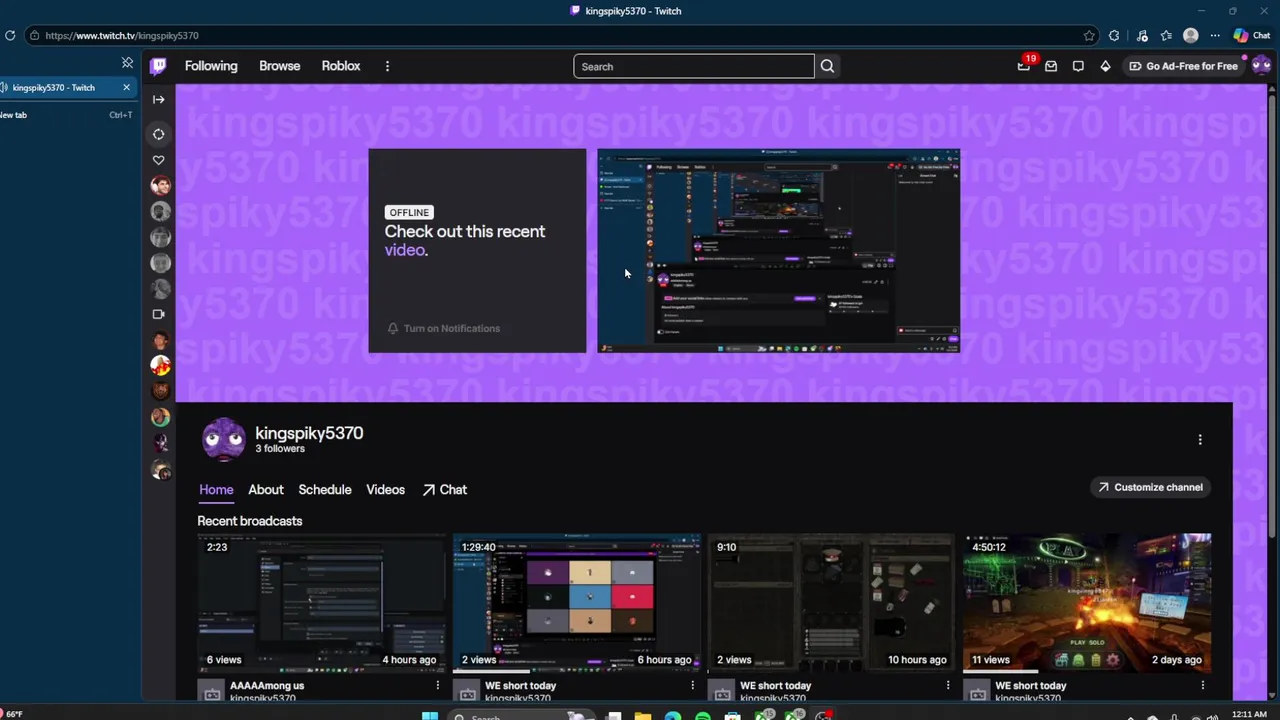
Task: Open options for 10 hours ago video
Action: point(947,686)
